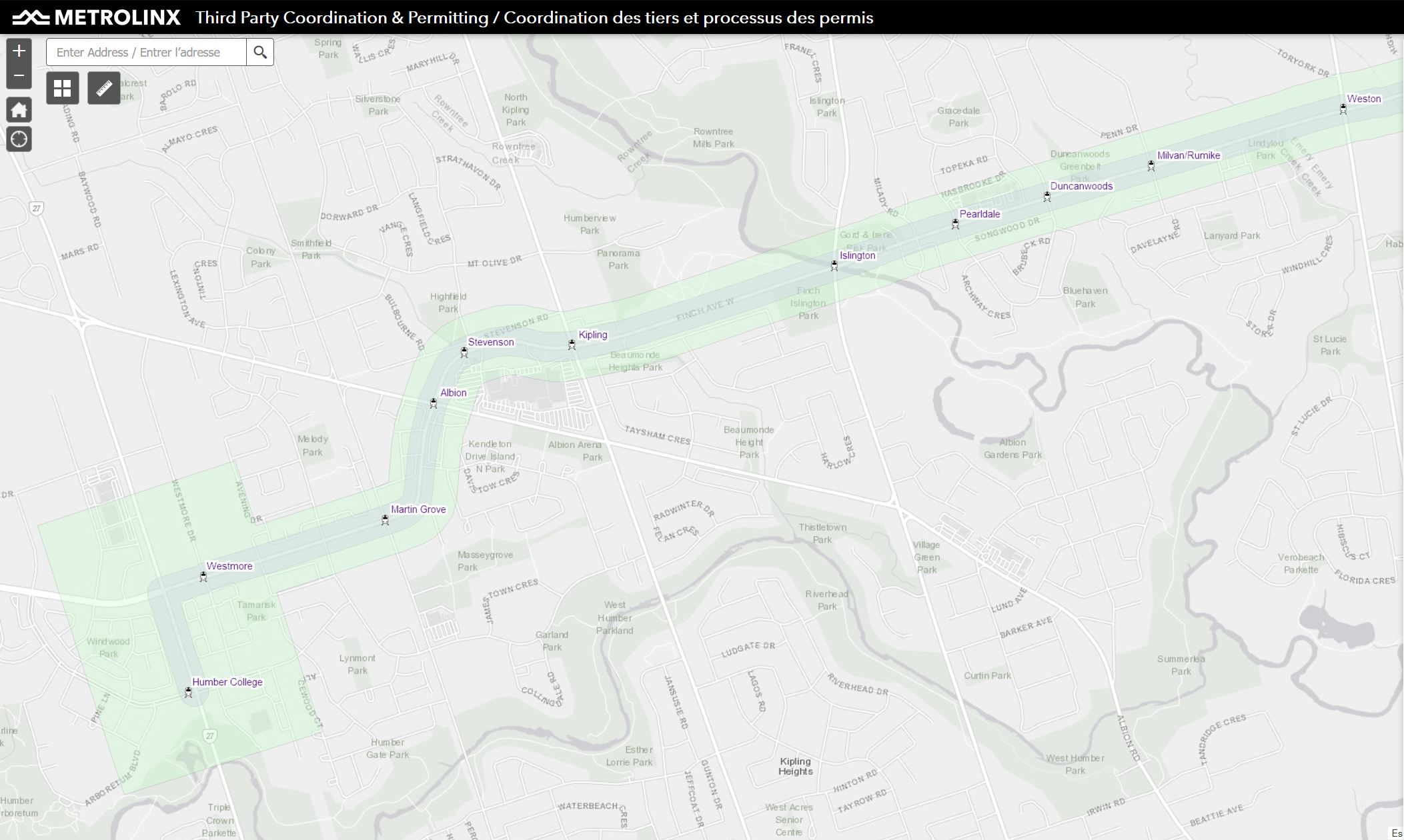
Task: Open the basemap gallery grid
Action: 63,88
